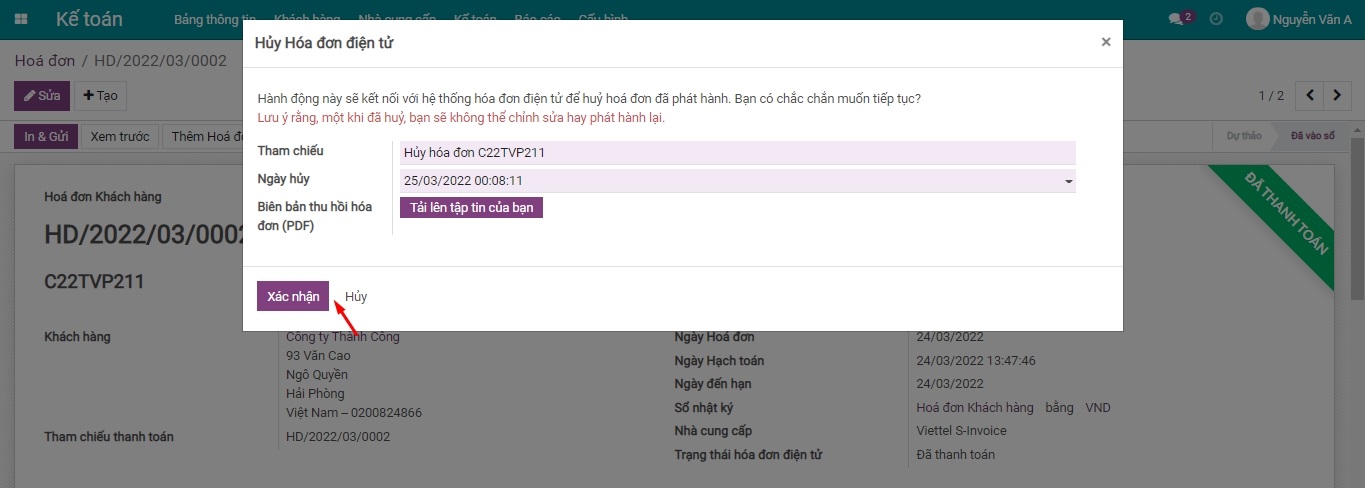Confirm with the Xác nhận button
The image size is (1365, 488).
293,297
